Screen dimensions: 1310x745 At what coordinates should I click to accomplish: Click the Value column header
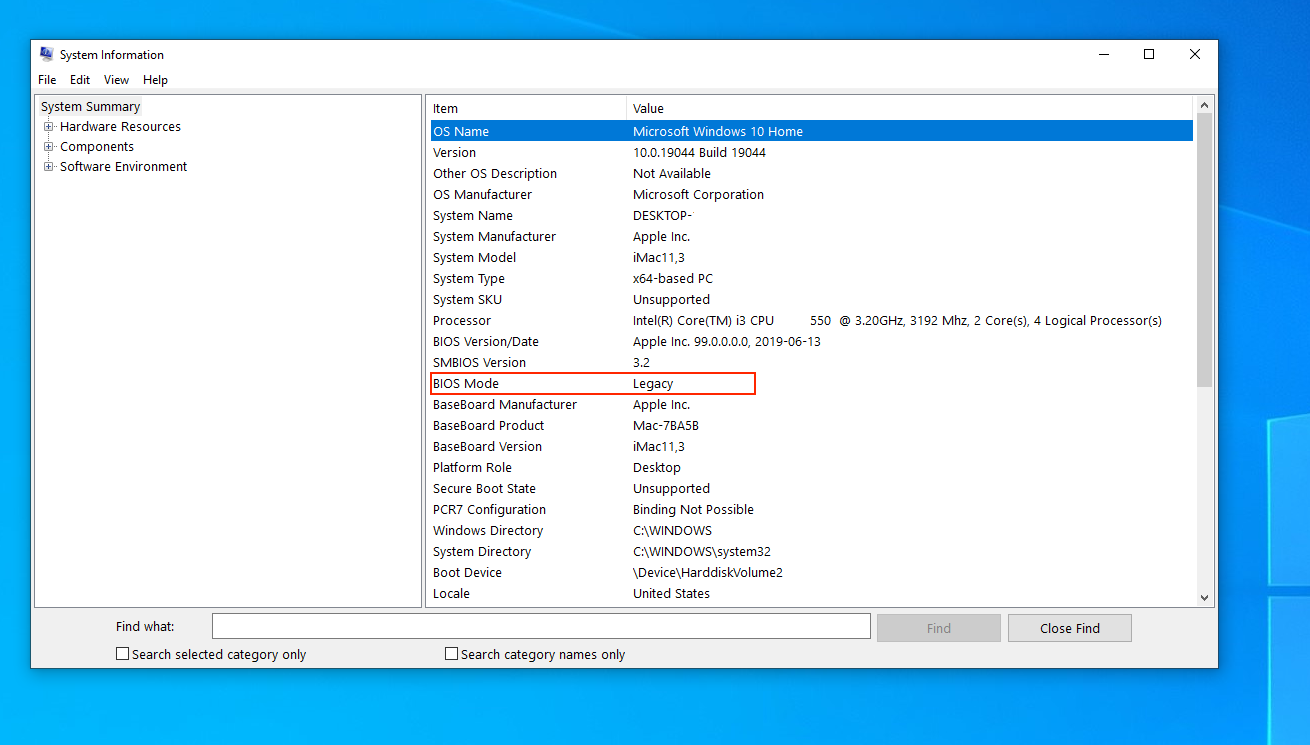click(x=910, y=108)
